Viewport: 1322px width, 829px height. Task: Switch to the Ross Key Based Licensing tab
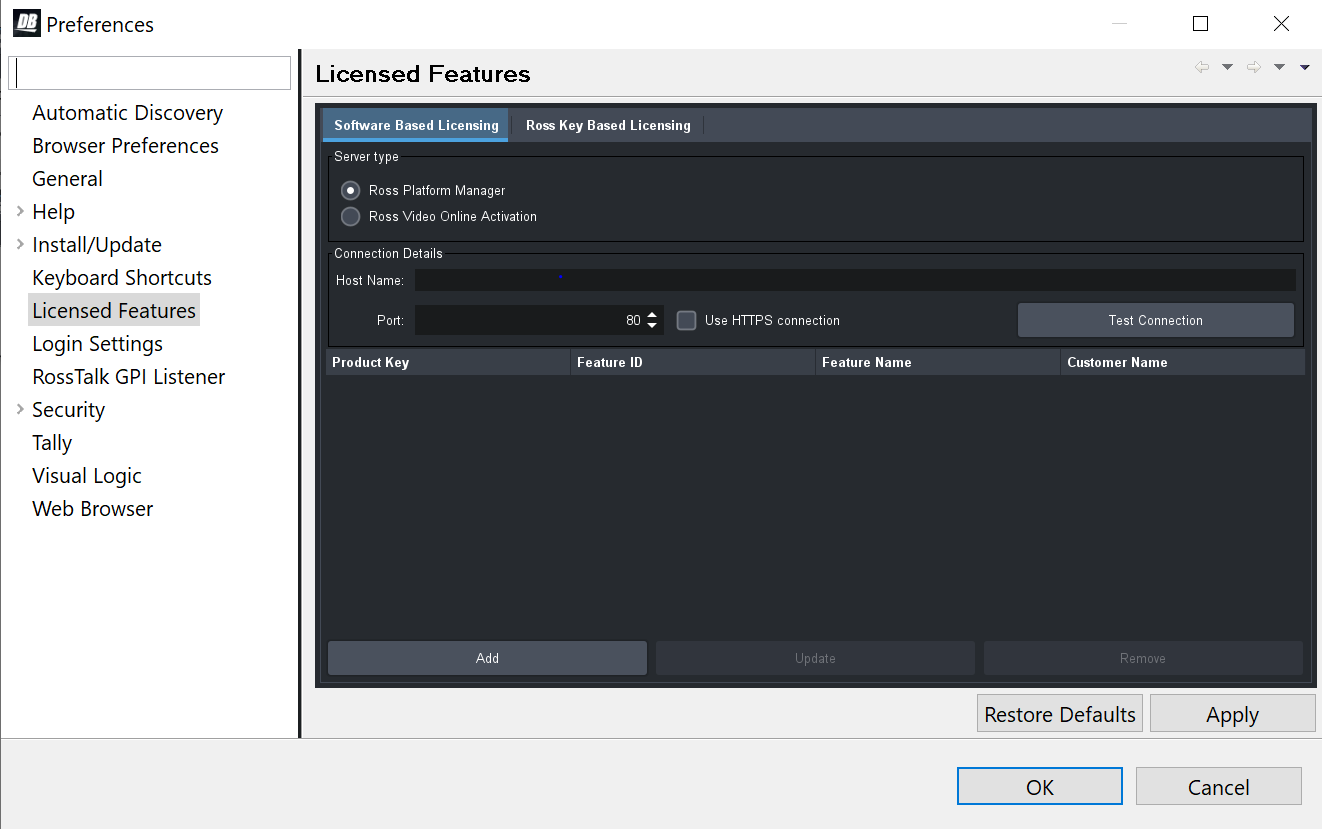pos(607,125)
